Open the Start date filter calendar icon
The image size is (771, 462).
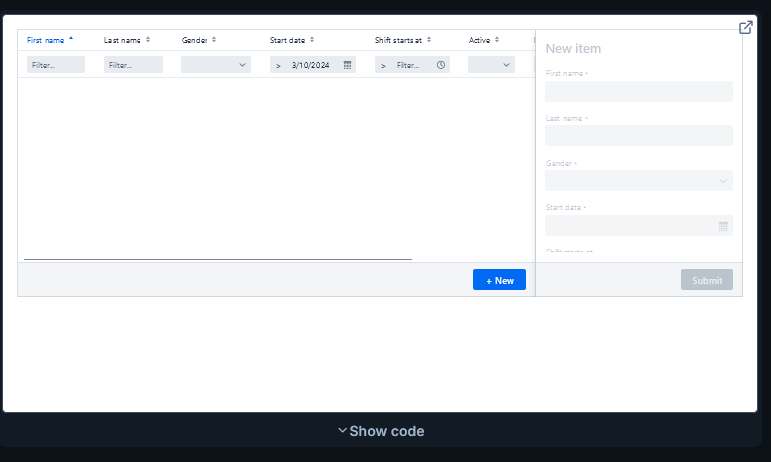coord(347,65)
